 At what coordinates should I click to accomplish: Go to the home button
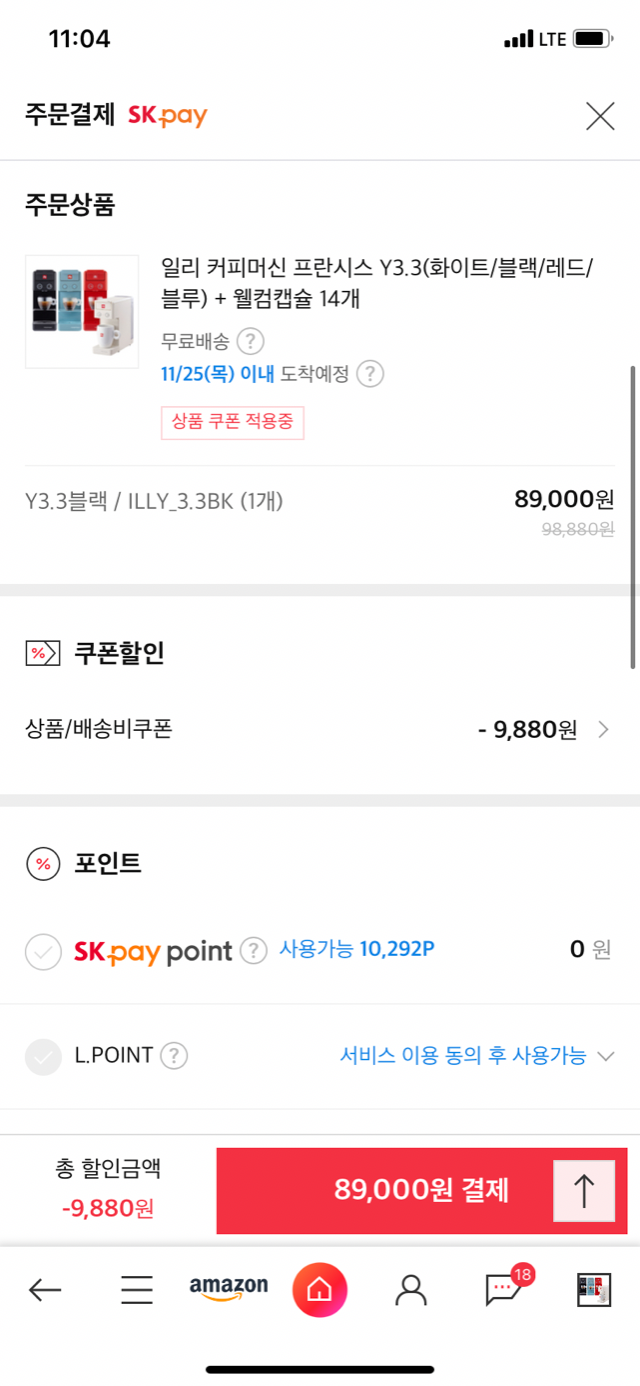[319, 1290]
